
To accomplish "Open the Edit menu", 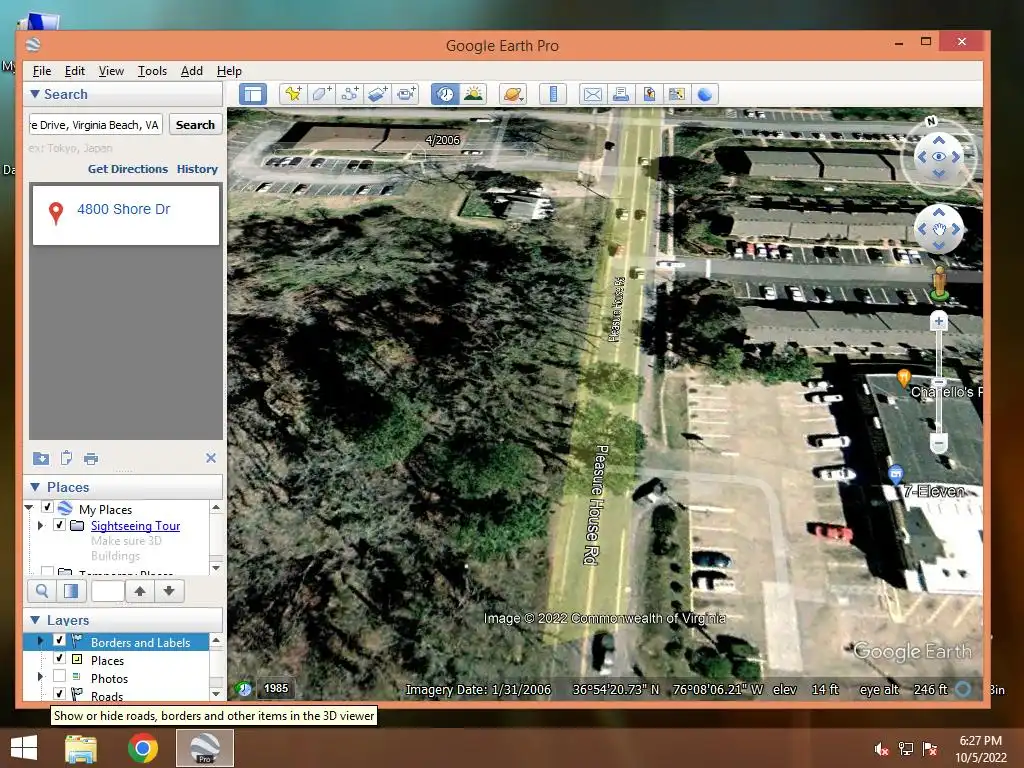I will (x=74, y=71).
